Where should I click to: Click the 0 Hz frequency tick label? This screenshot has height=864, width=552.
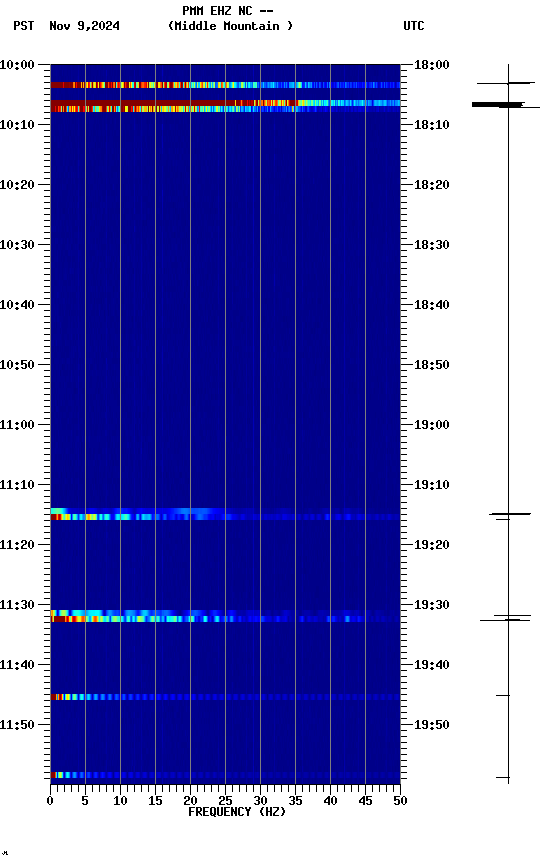50,801
